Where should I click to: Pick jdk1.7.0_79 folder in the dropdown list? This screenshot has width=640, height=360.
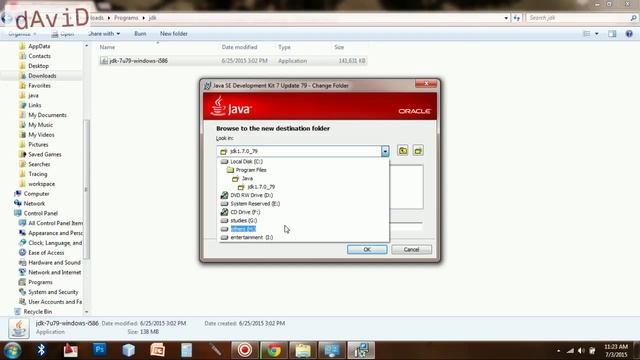point(261,187)
